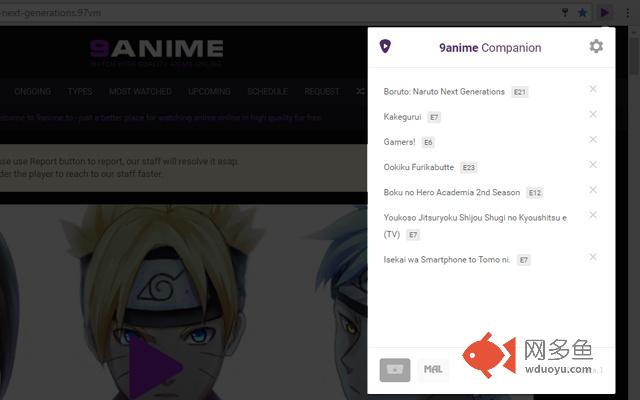Open the MOST WATCHED menu item
The height and width of the screenshot is (400, 640).
pyautogui.click(x=140, y=91)
